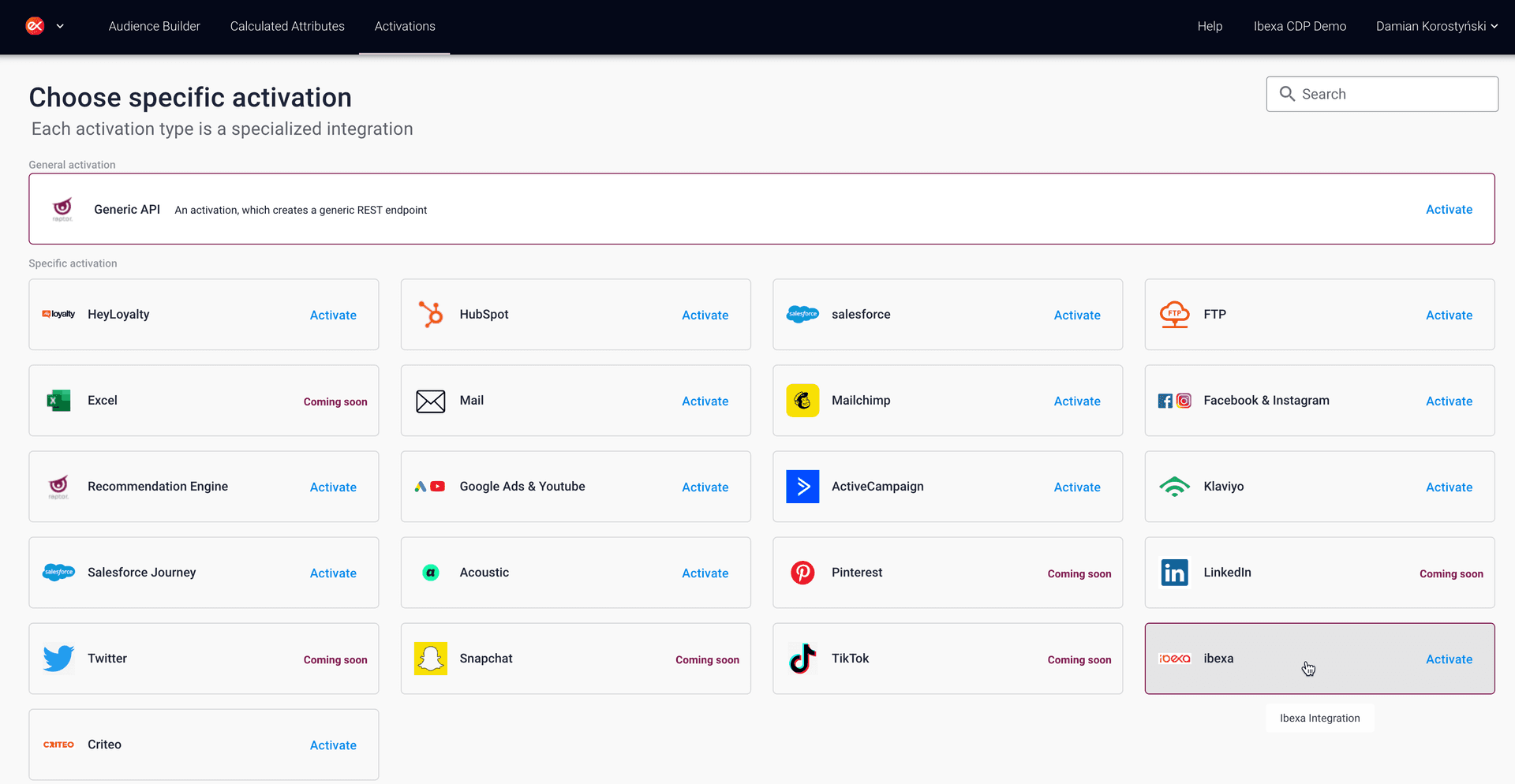Click the Snapchat ghost icon
Image resolution: width=1515 pixels, height=784 pixels.
click(x=431, y=659)
